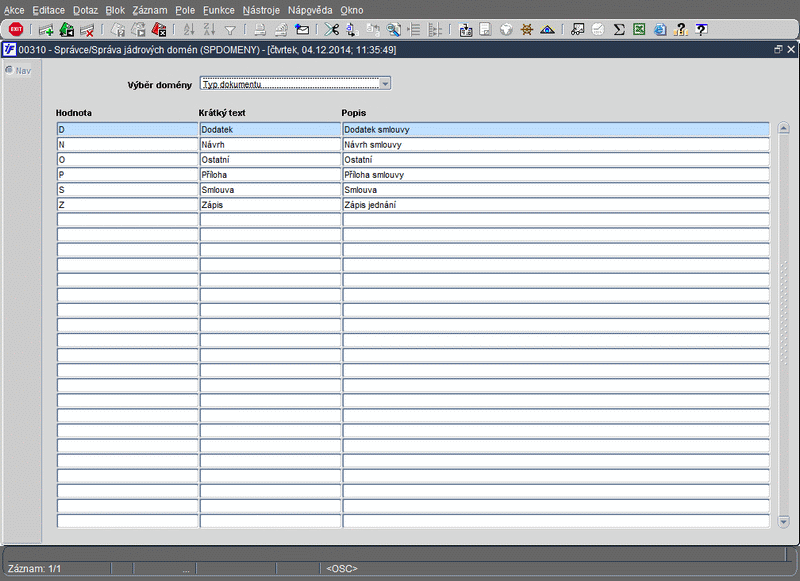
Task: Click the green Excel export icon
Action: [639, 30]
